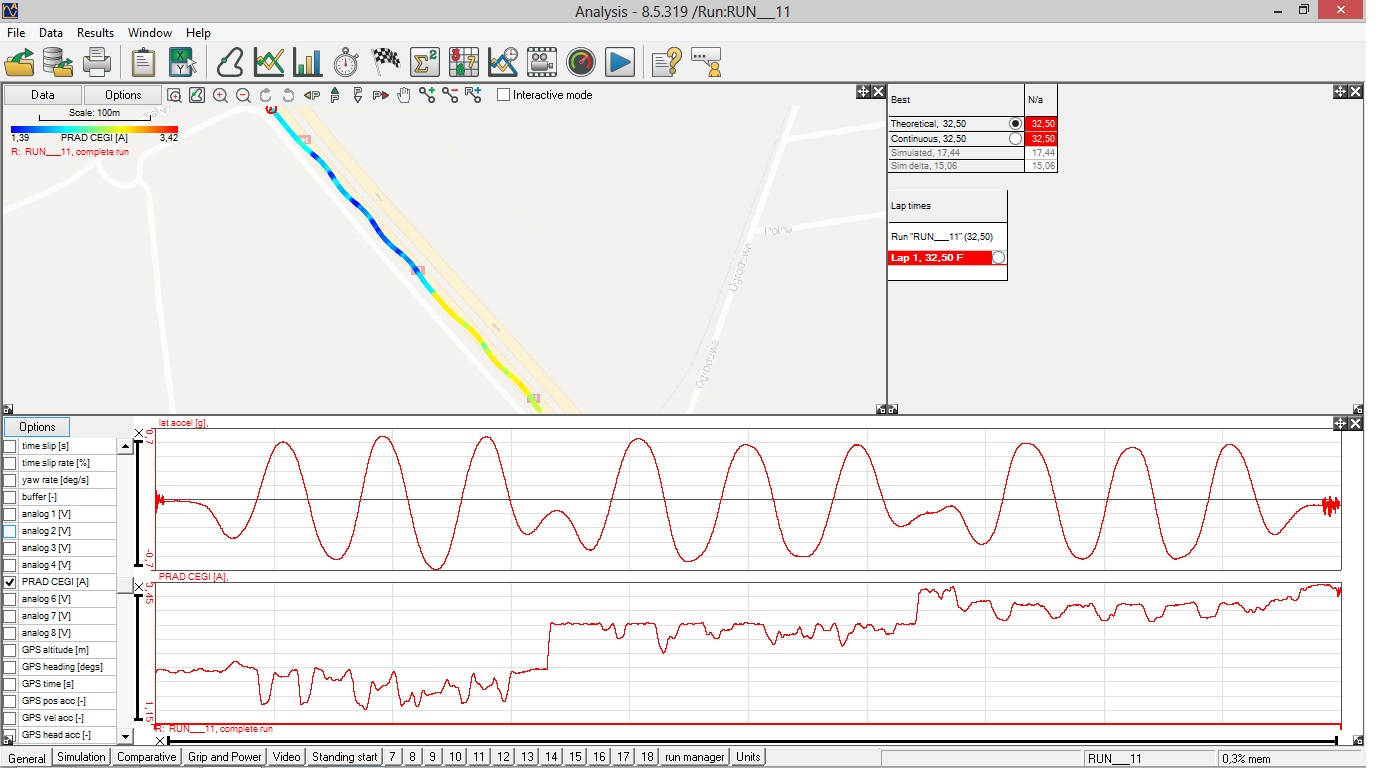1380x782 pixels.
Task: Close the lat accel graph with X
Action: 139,433
